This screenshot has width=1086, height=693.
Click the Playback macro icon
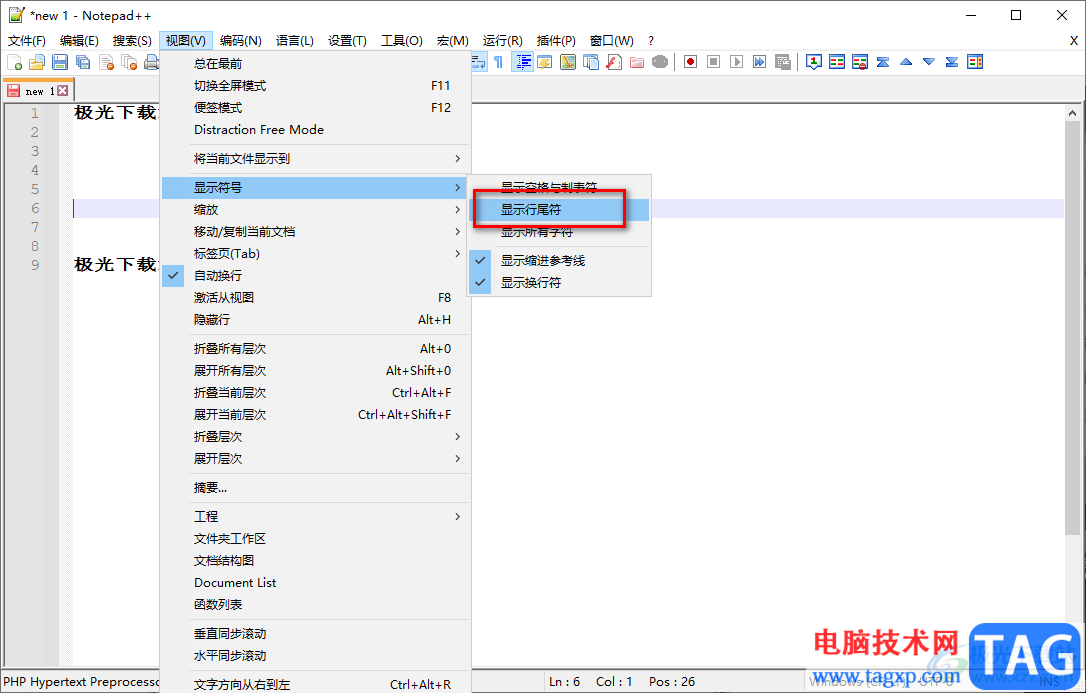coord(737,62)
